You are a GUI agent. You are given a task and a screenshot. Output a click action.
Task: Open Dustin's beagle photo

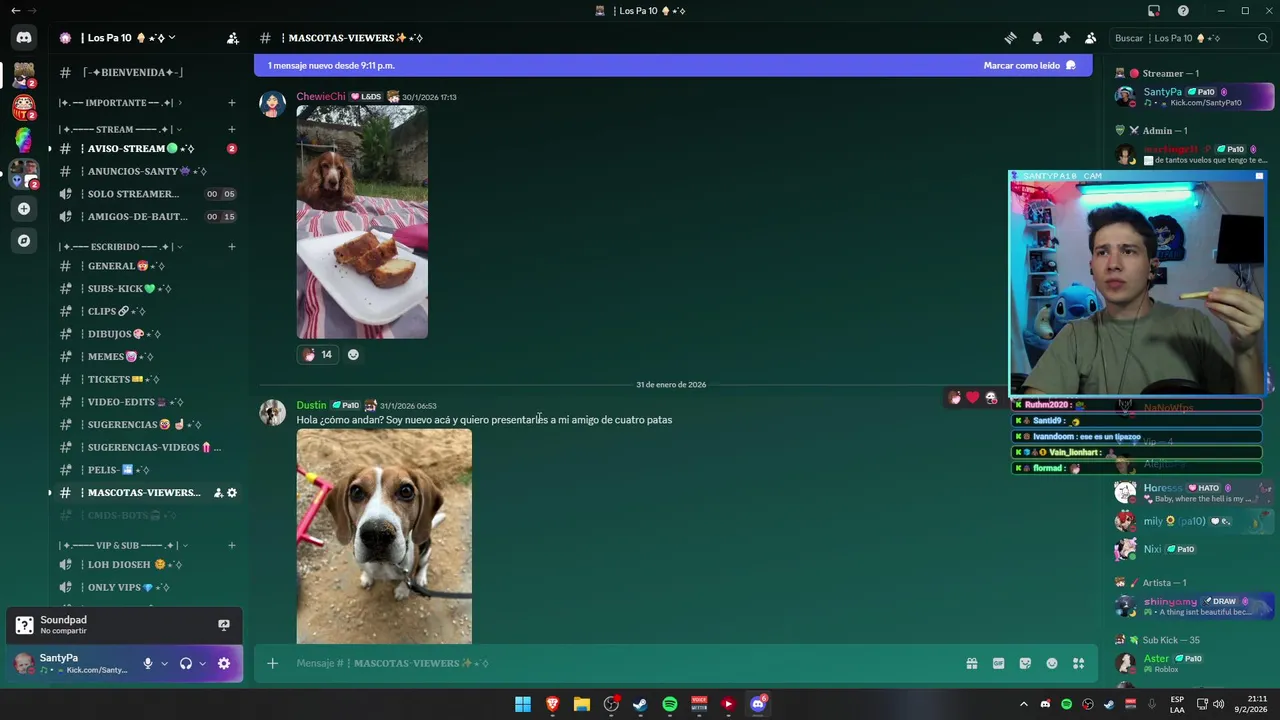tap(384, 536)
